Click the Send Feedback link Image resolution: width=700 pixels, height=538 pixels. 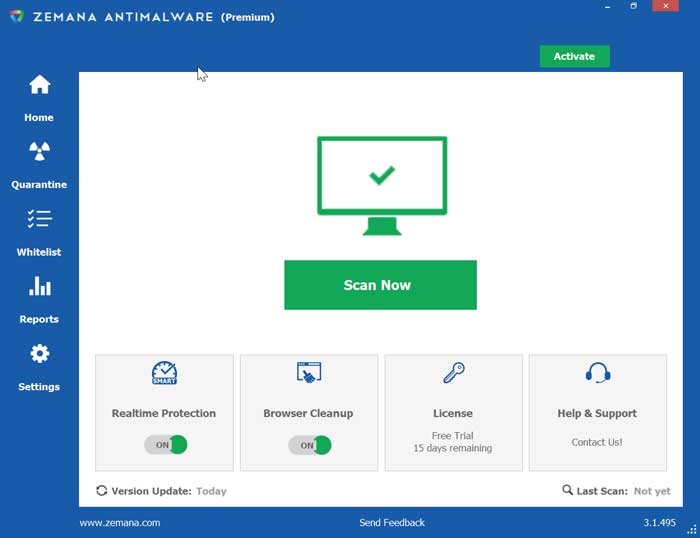pyautogui.click(x=392, y=522)
